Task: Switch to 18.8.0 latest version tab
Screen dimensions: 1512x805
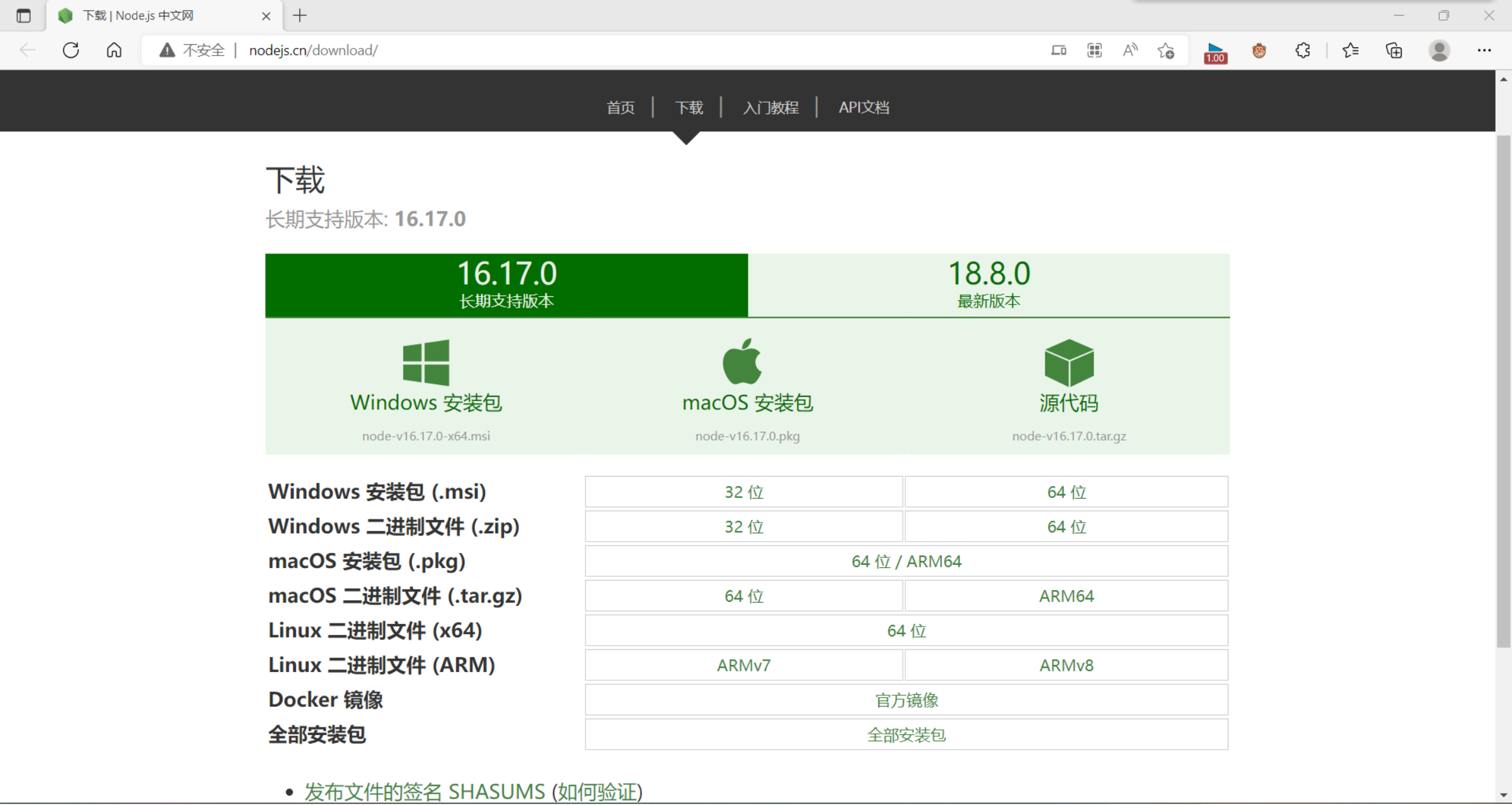Action: pos(988,285)
